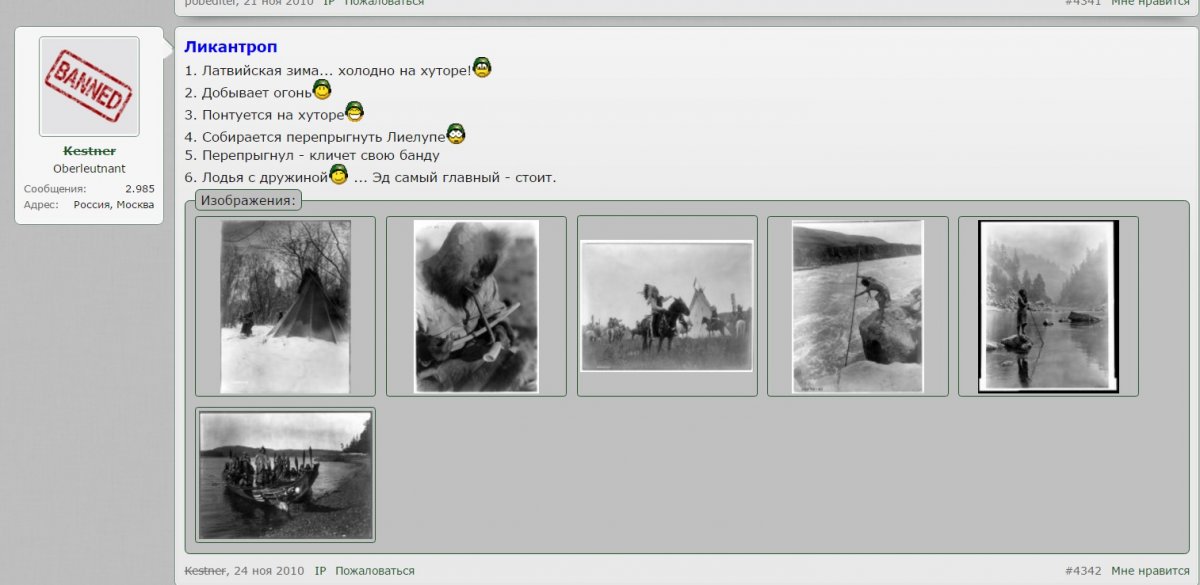The width and height of the screenshot is (1200, 585).
Task: Click "Мне нравится" on post #4341
Action: pyautogui.click(x=1150, y=2)
